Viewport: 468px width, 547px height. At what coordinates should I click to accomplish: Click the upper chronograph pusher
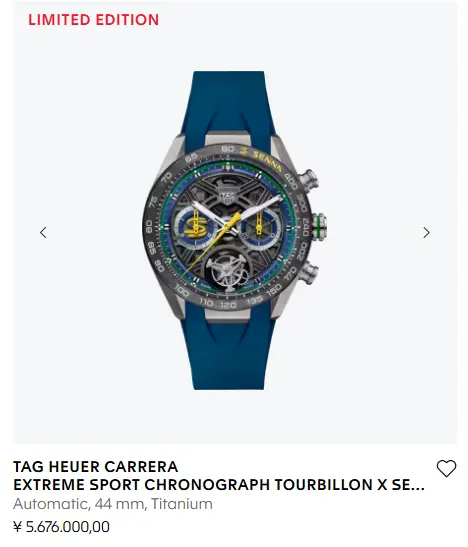click(x=308, y=181)
